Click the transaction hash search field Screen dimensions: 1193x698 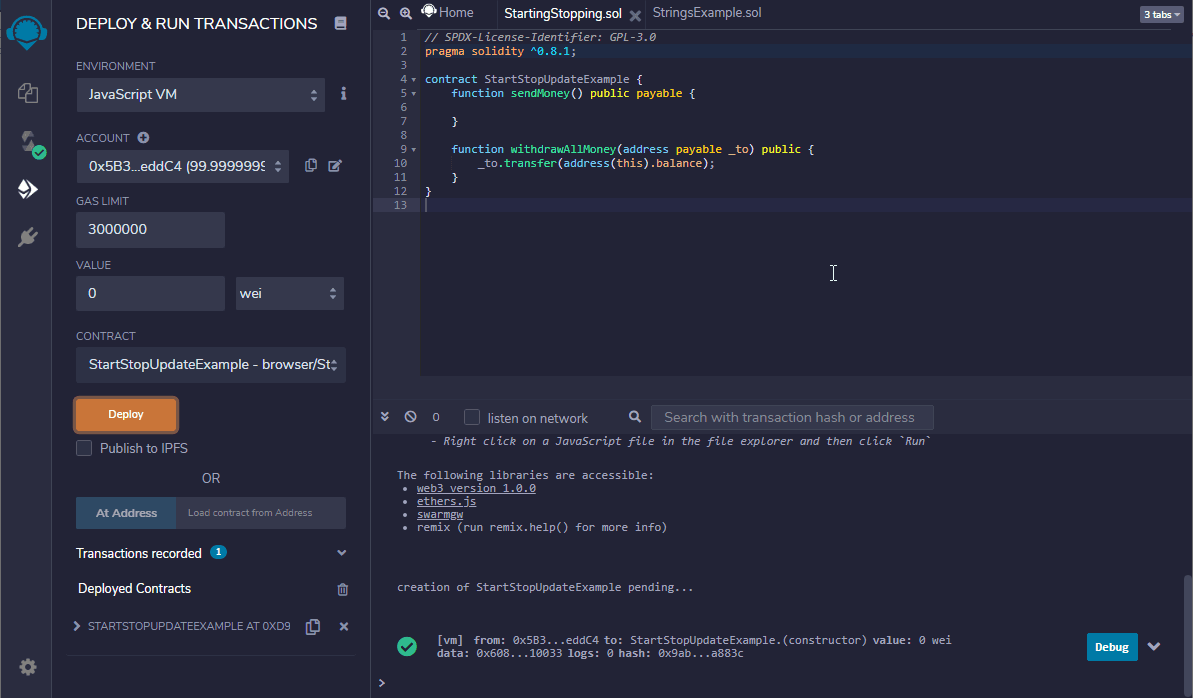[792, 417]
